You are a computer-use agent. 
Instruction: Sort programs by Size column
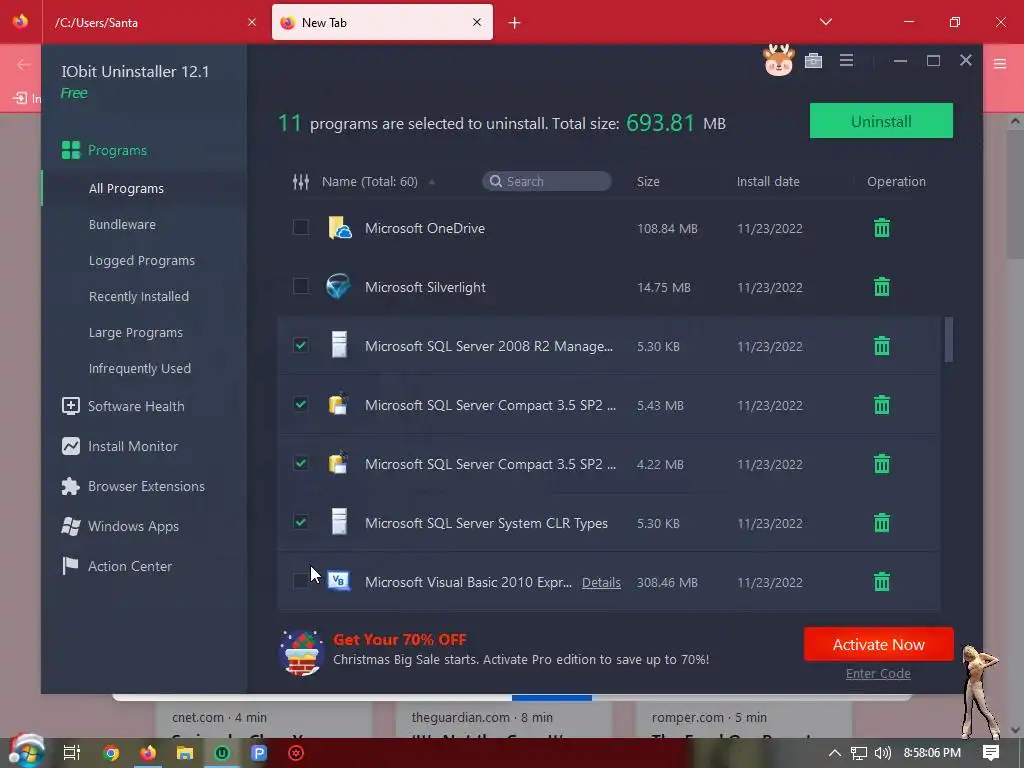coord(648,182)
